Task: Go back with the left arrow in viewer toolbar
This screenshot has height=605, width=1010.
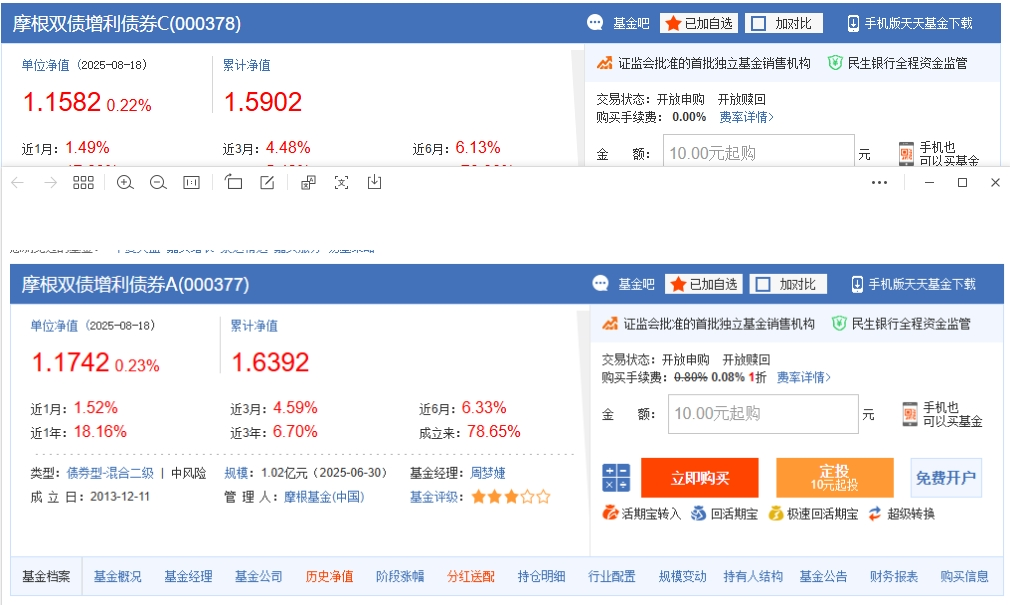Action: pyautogui.click(x=18, y=183)
